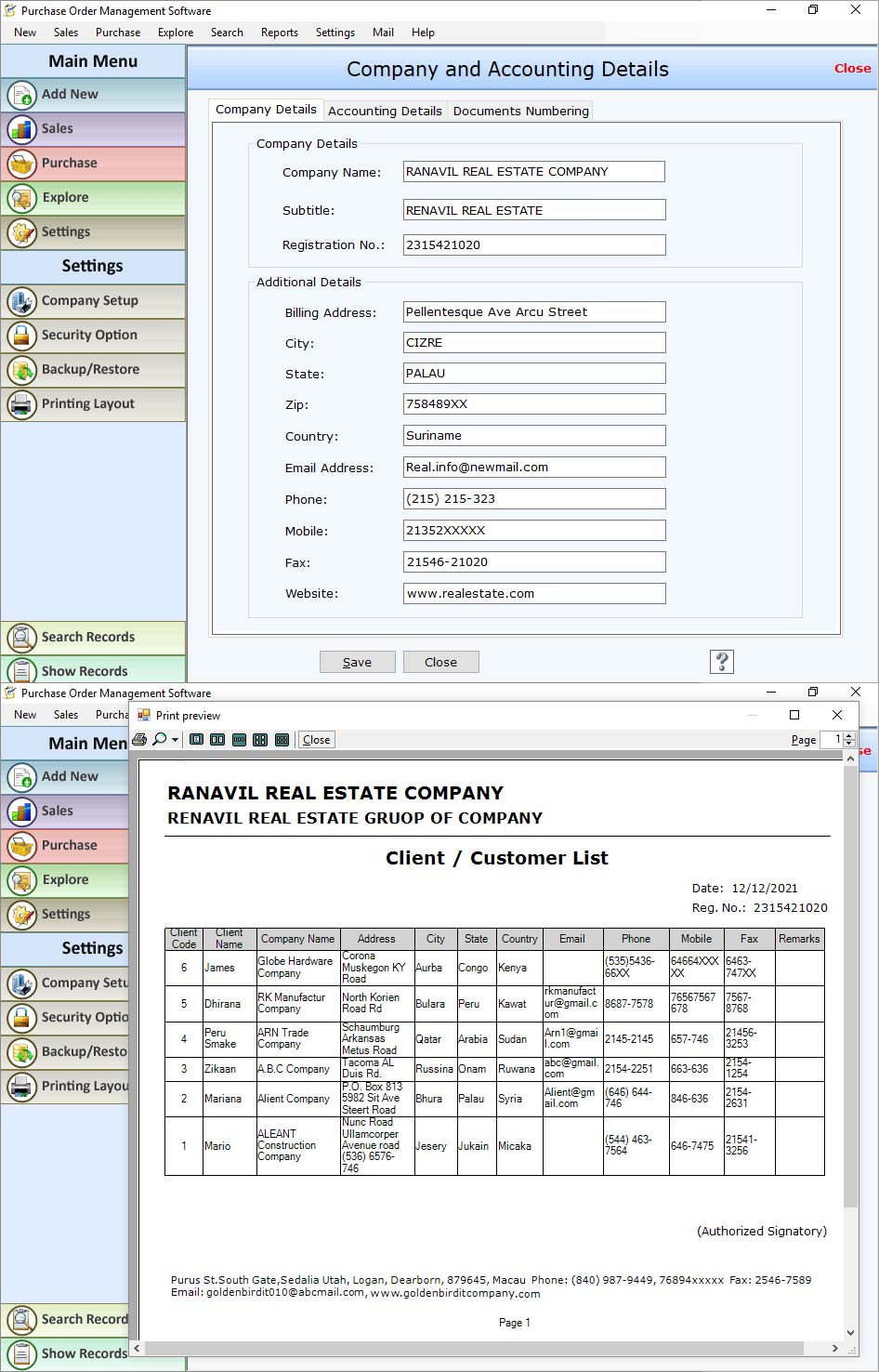Open the Search Records panel
Screen dimensions: 879x1372
pyautogui.click(x=87, y=637)
